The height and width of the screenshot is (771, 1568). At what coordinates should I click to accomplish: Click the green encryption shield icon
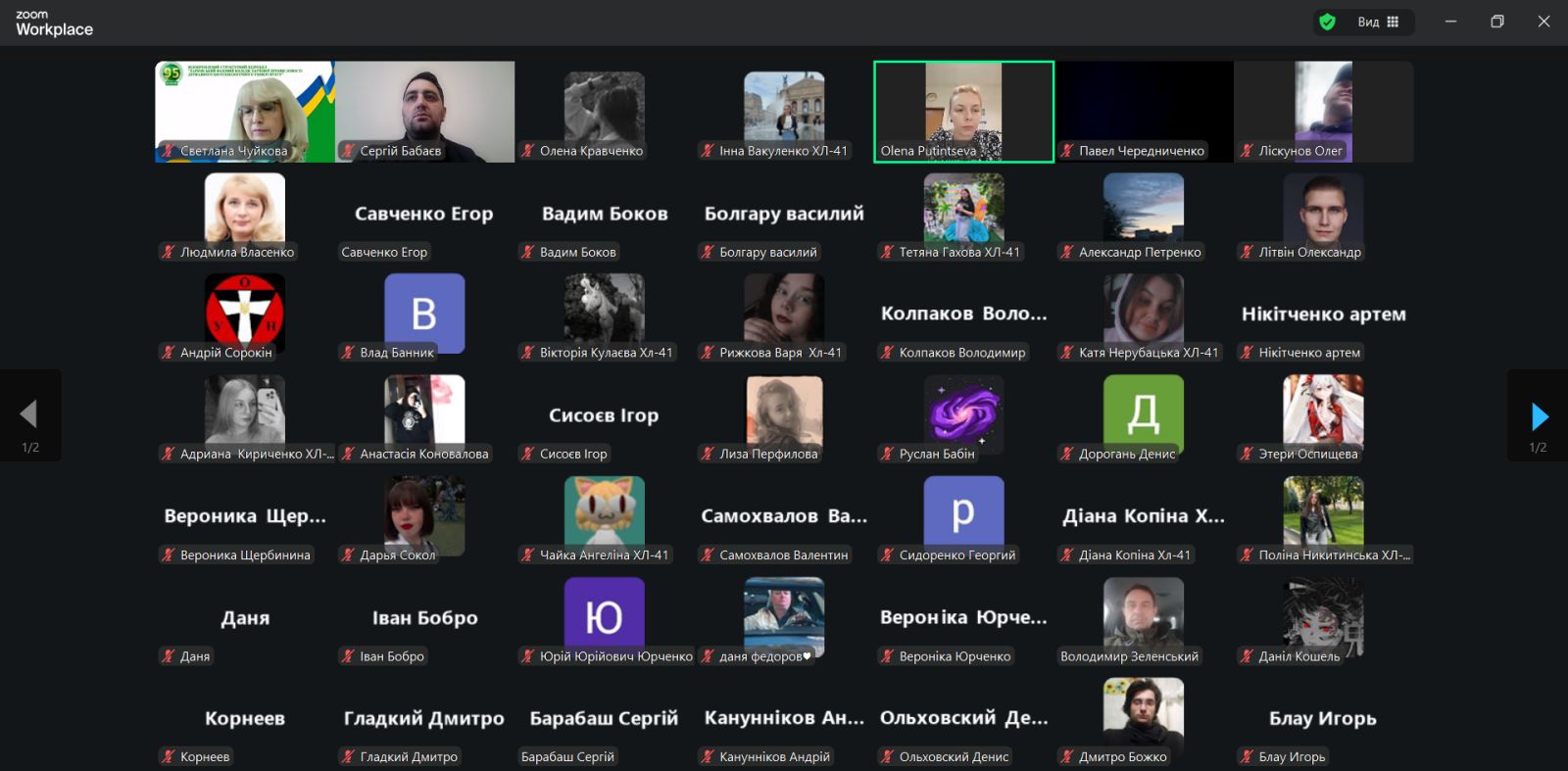[1327, 22]
